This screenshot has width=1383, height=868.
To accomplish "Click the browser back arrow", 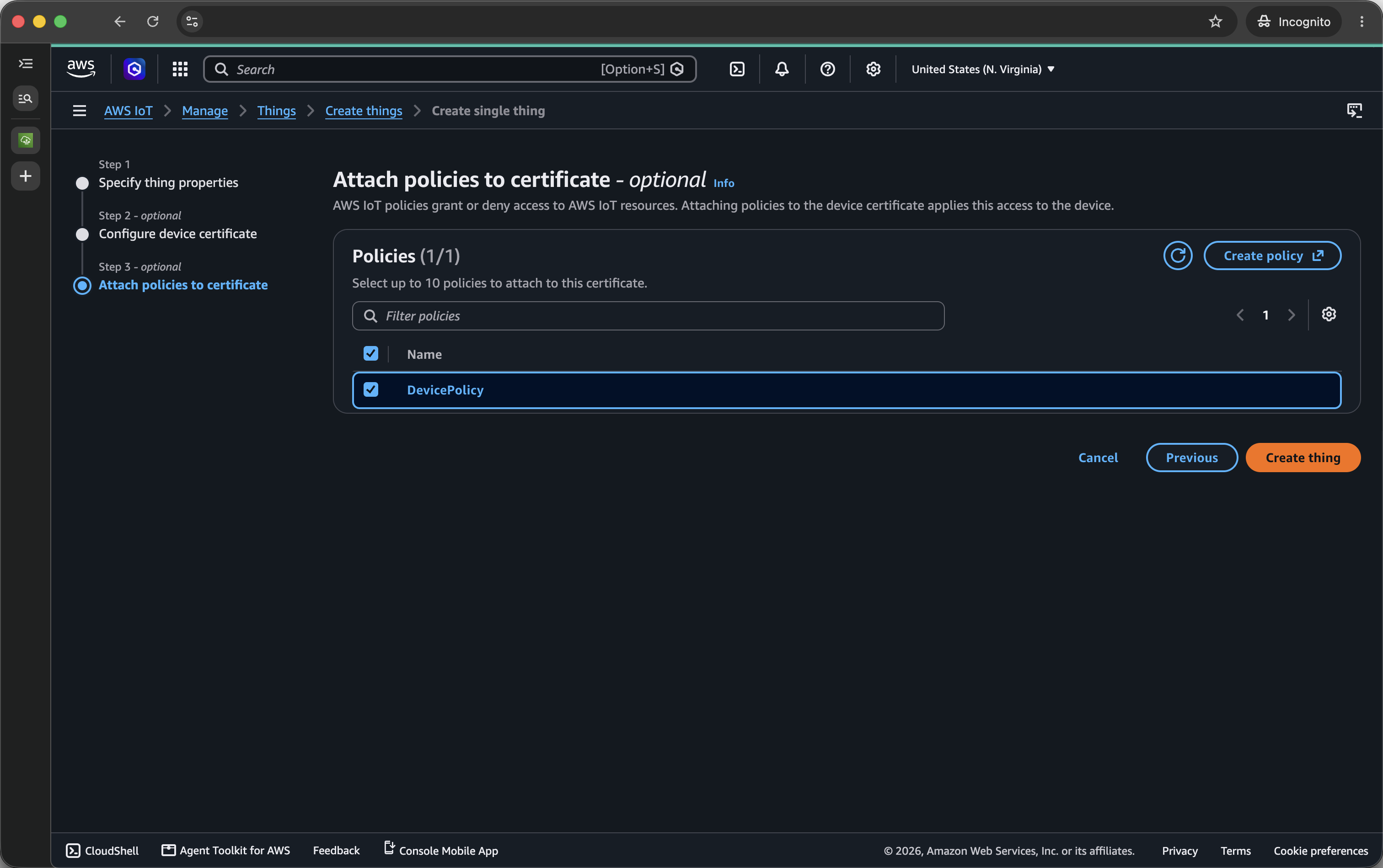I will pos(119,21).
